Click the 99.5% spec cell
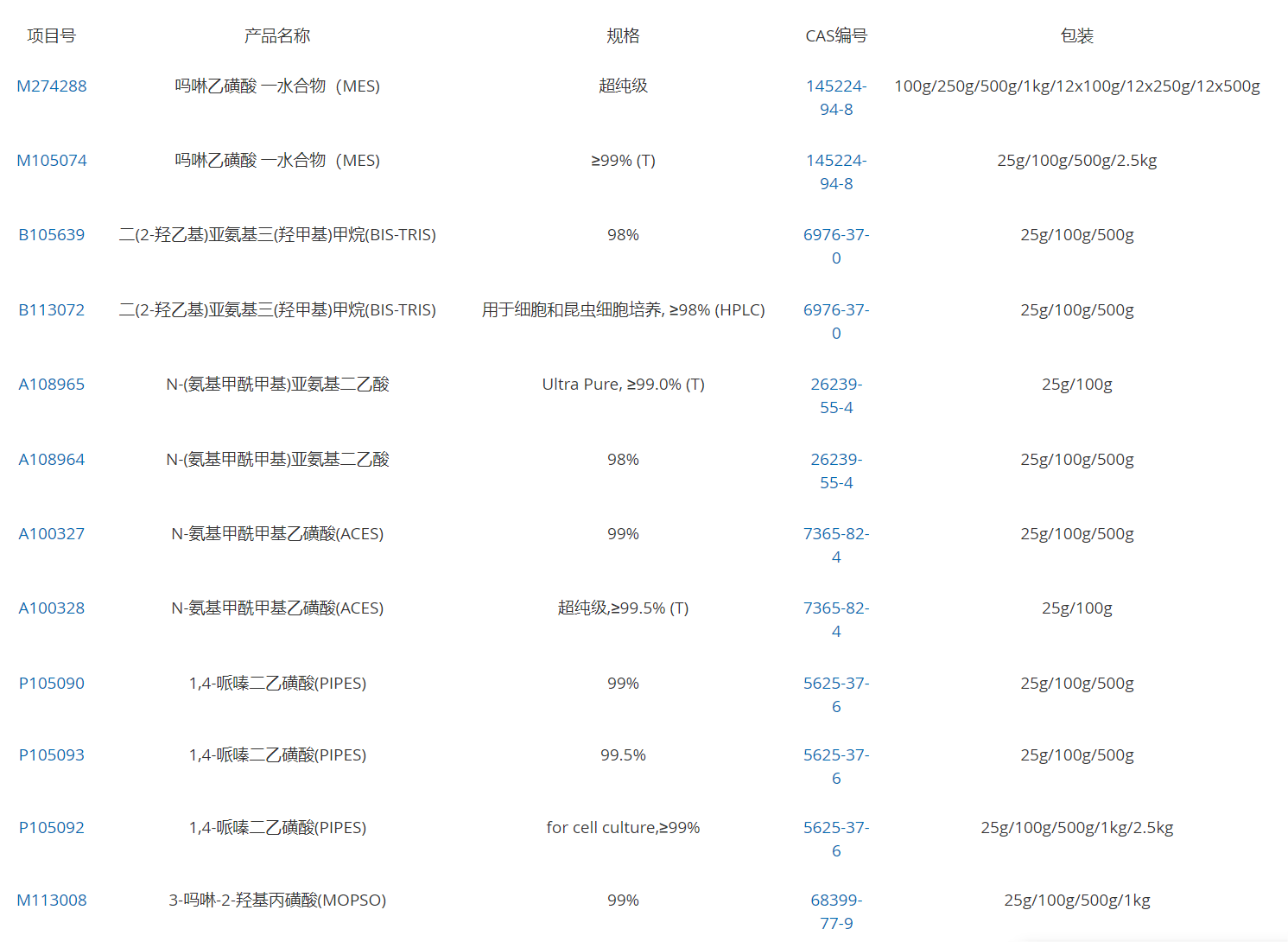 pyautogui.click(x=623, y=755)
